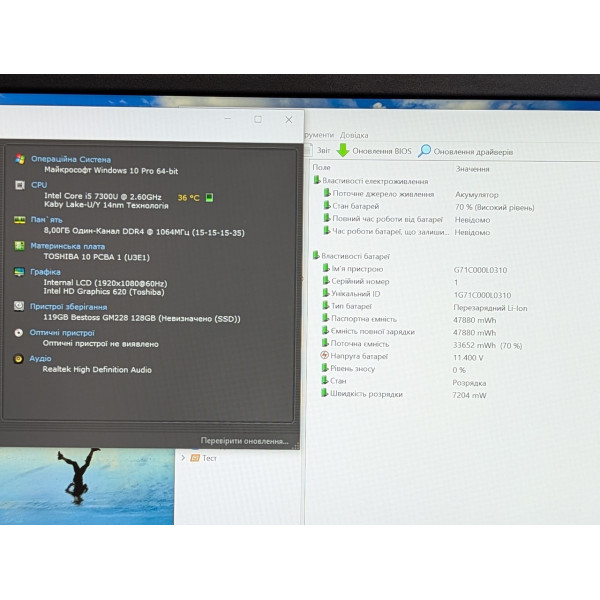This screenshot has height=600, width=600.
Task: Select the Стан батарей row
Action: click(429, 207)
